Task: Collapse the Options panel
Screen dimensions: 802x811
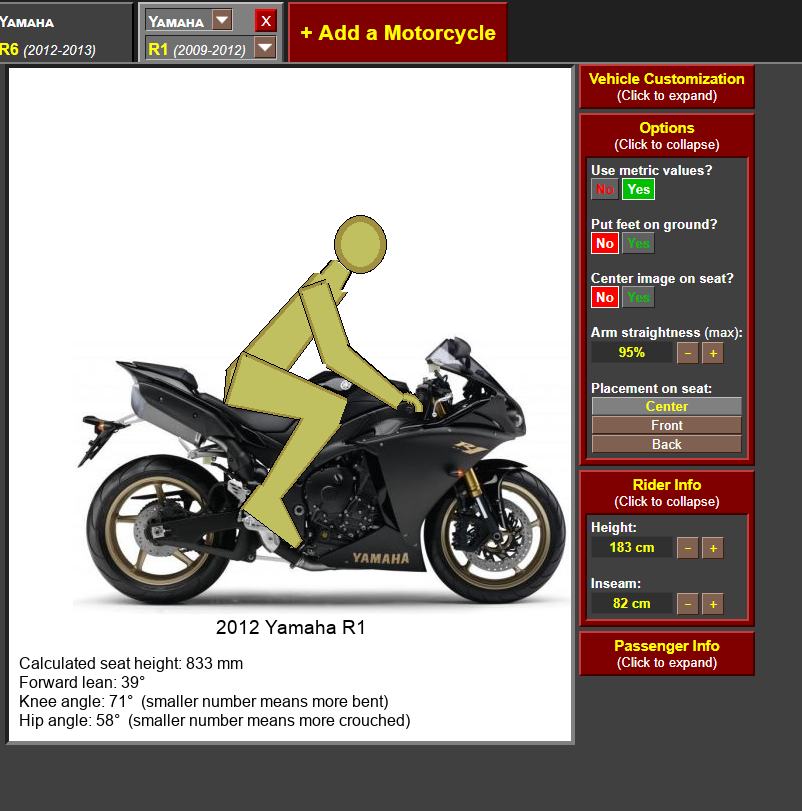Action: click(x=667, y=136)
